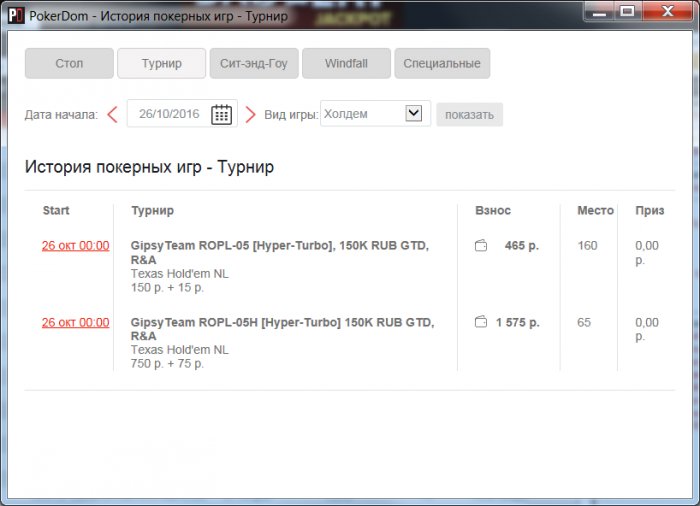This screenshot has width=700, height=506.
Task: Open start link for ROPL-05H 1 575 р. tournament
Action: click(75, 322)
